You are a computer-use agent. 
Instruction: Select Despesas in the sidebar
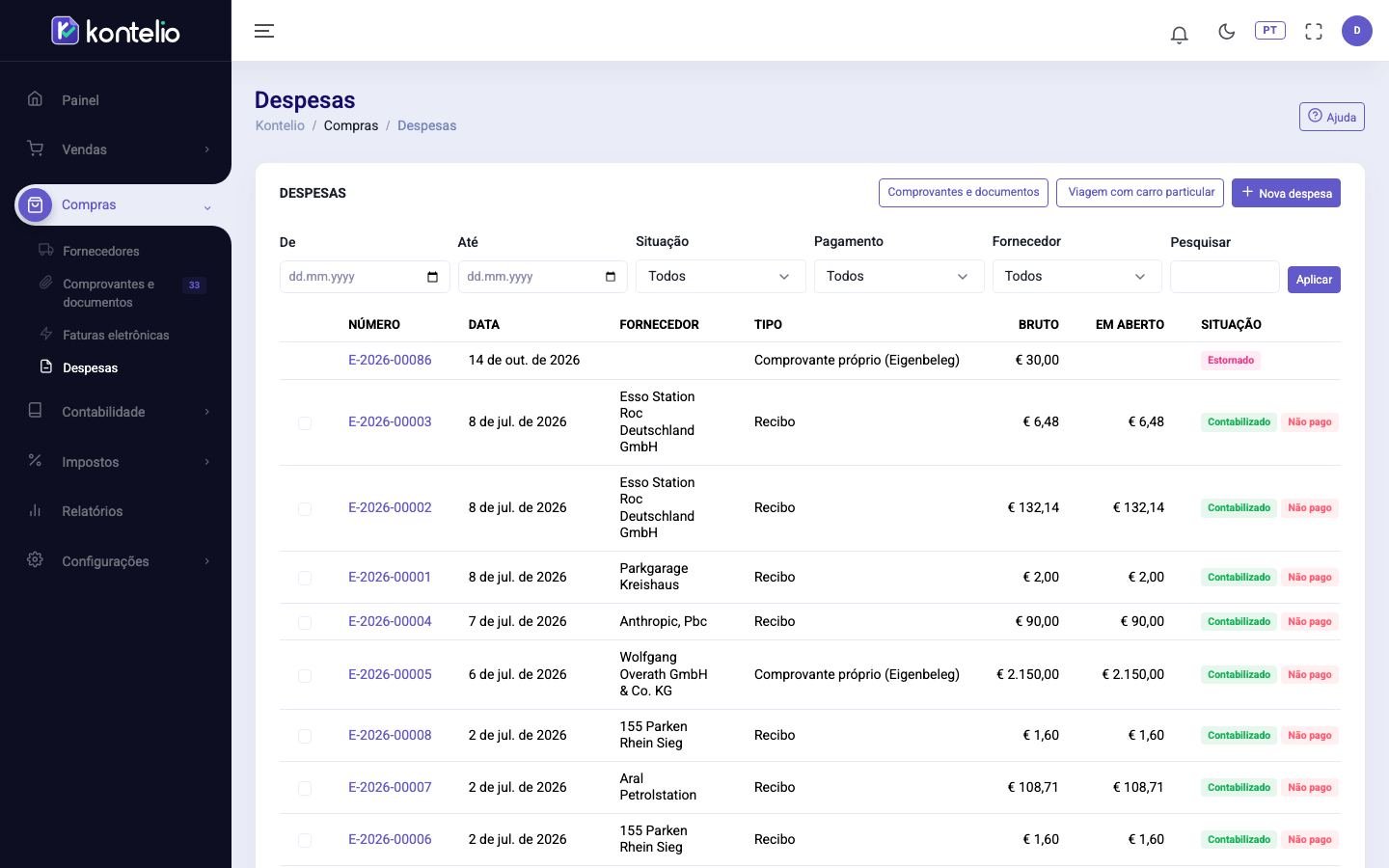pyautogui.click(x=90, y=367)
